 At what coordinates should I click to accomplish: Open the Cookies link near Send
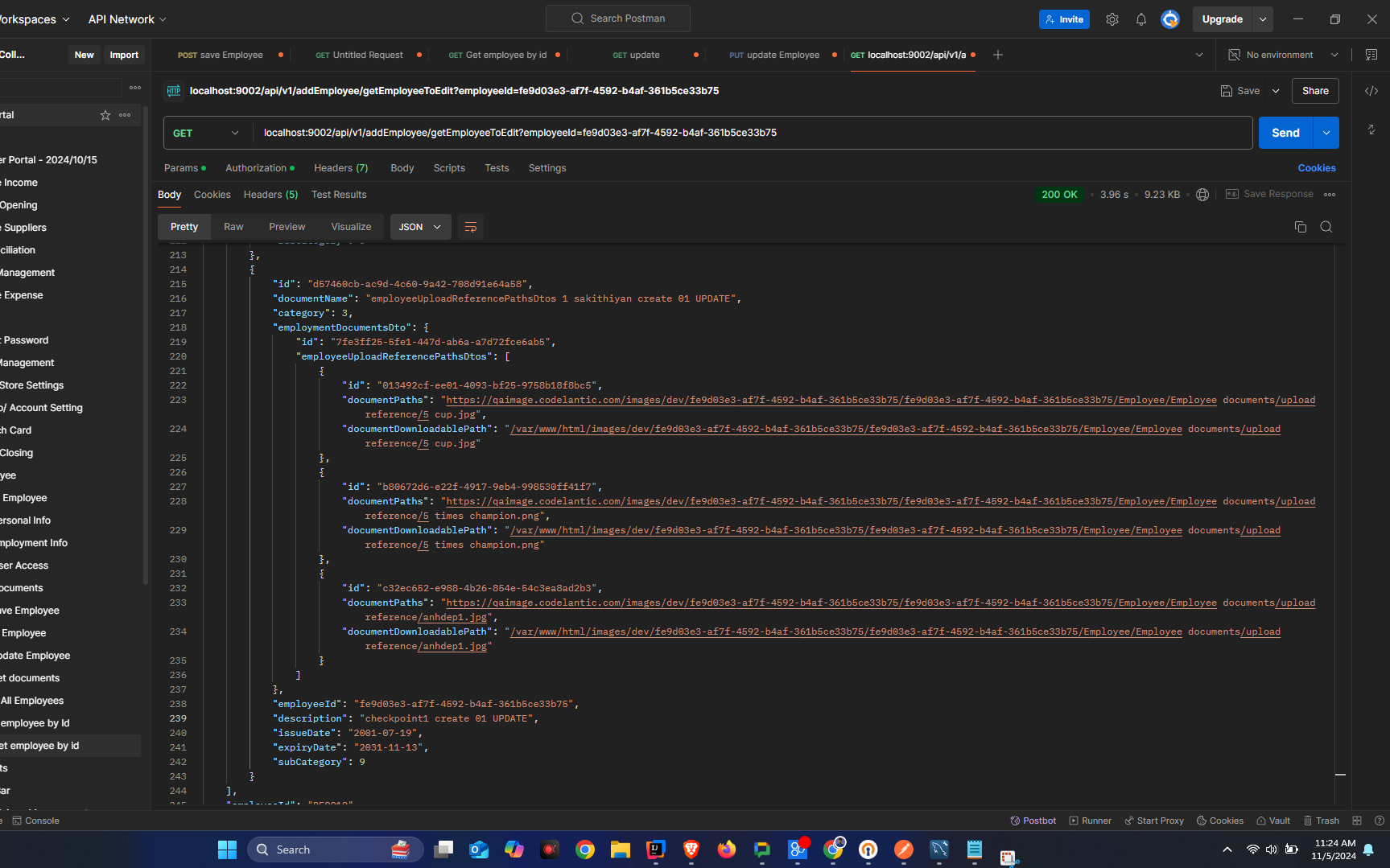1317,168
